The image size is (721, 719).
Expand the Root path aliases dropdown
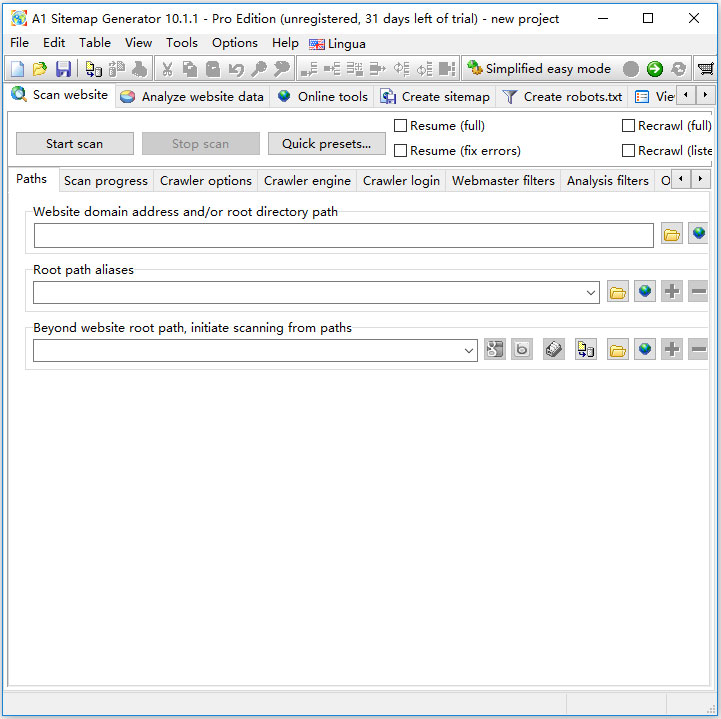(x=590, y=293)
